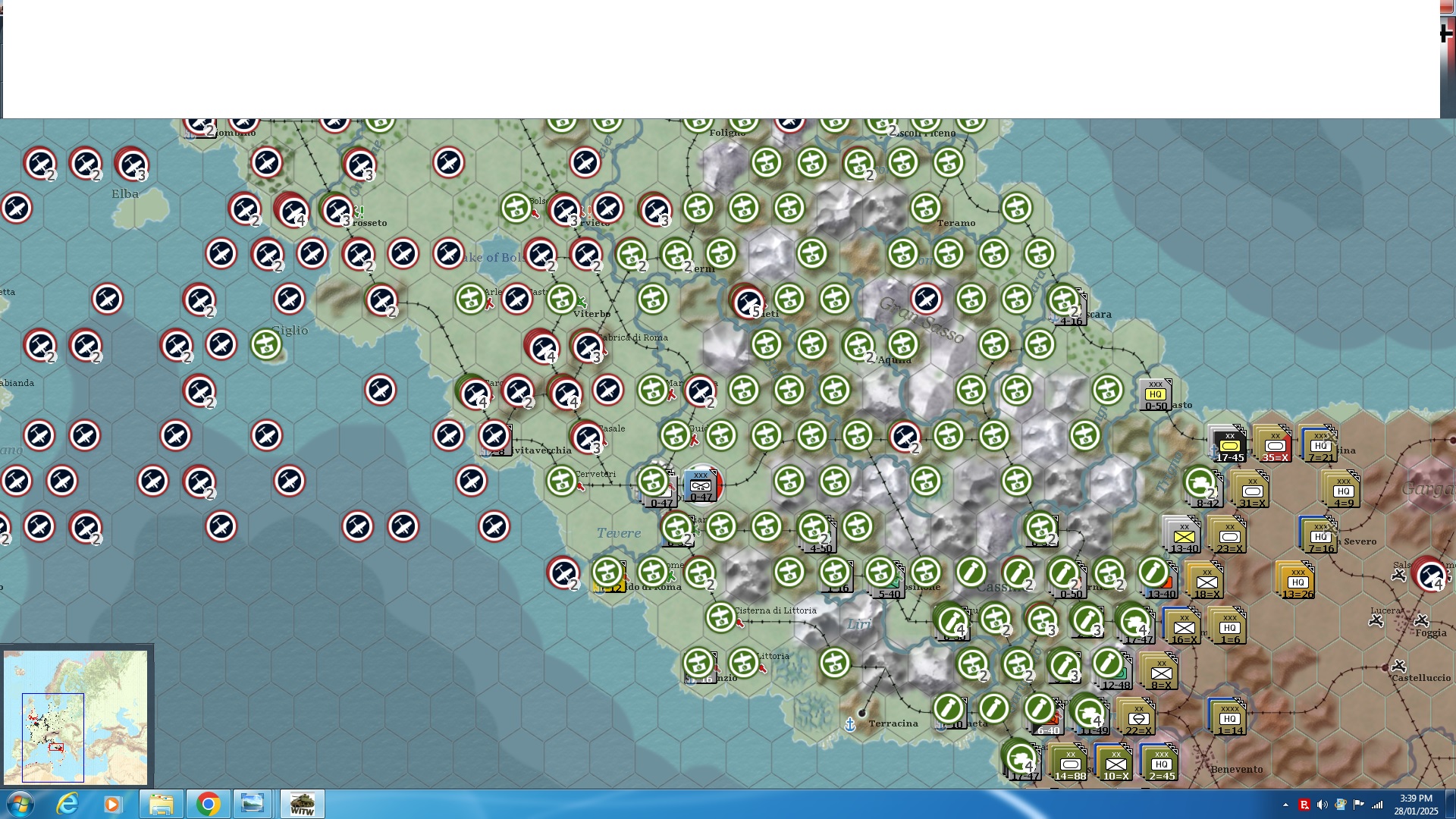Image resolution: width=1456 pixels, height=819 pixels.
Task: Select the red-flagged unit counter 35=X
Action: pyautogui.click(x=1275, y=446)
